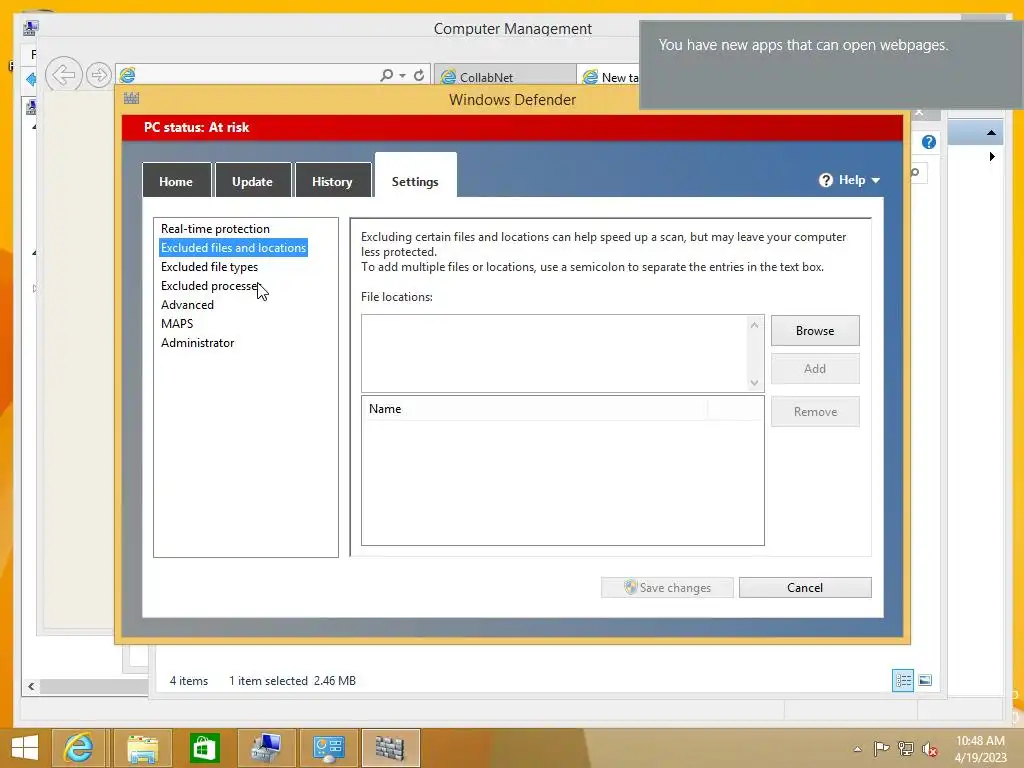
Task: Click the browser Refresh icon
Action: pyautogui.click(x=419, y=75)
